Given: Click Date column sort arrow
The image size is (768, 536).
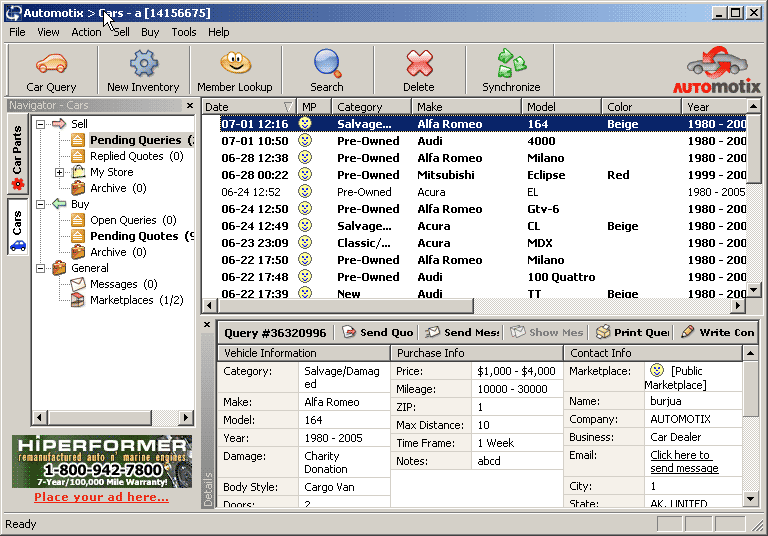Looking at the screenshot, I should 288,107.
